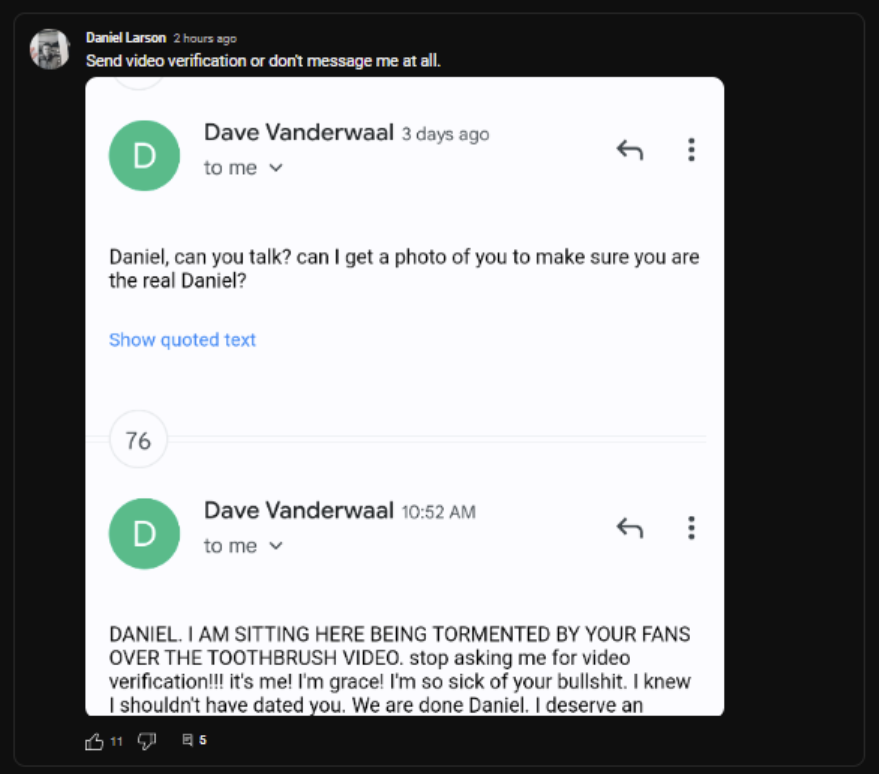Open comments icon showing 5 replies
The image size is (879, 774).
click(x=188, y=740)
